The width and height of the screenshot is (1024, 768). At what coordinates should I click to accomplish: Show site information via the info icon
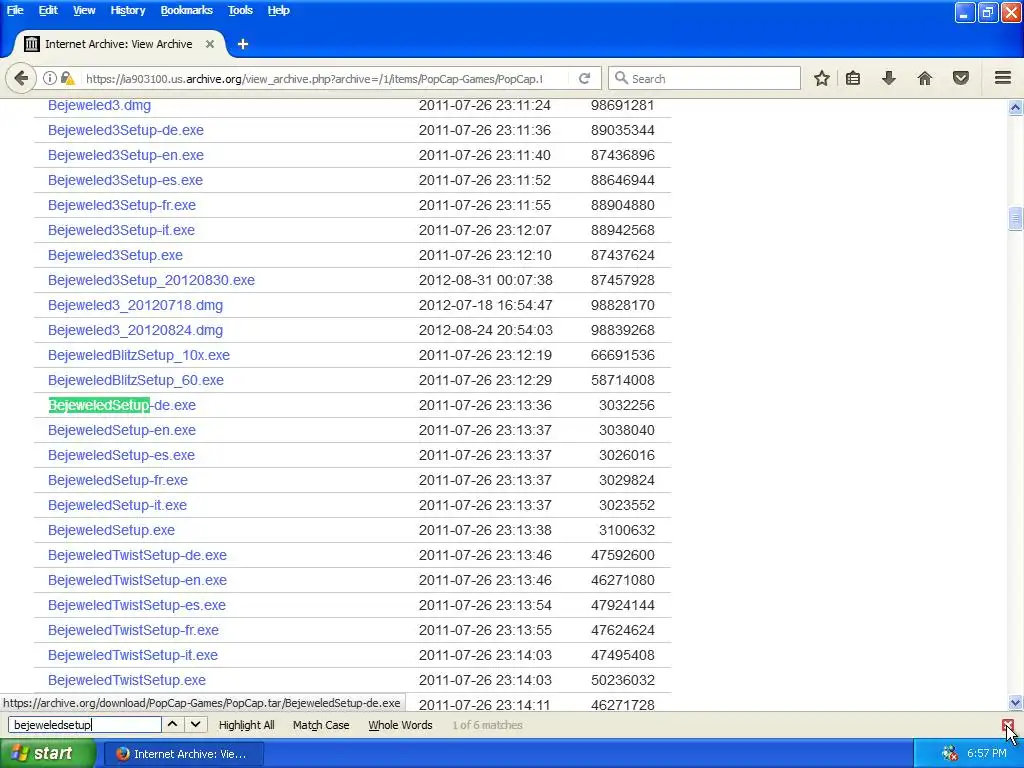click(x=50, y=78)
